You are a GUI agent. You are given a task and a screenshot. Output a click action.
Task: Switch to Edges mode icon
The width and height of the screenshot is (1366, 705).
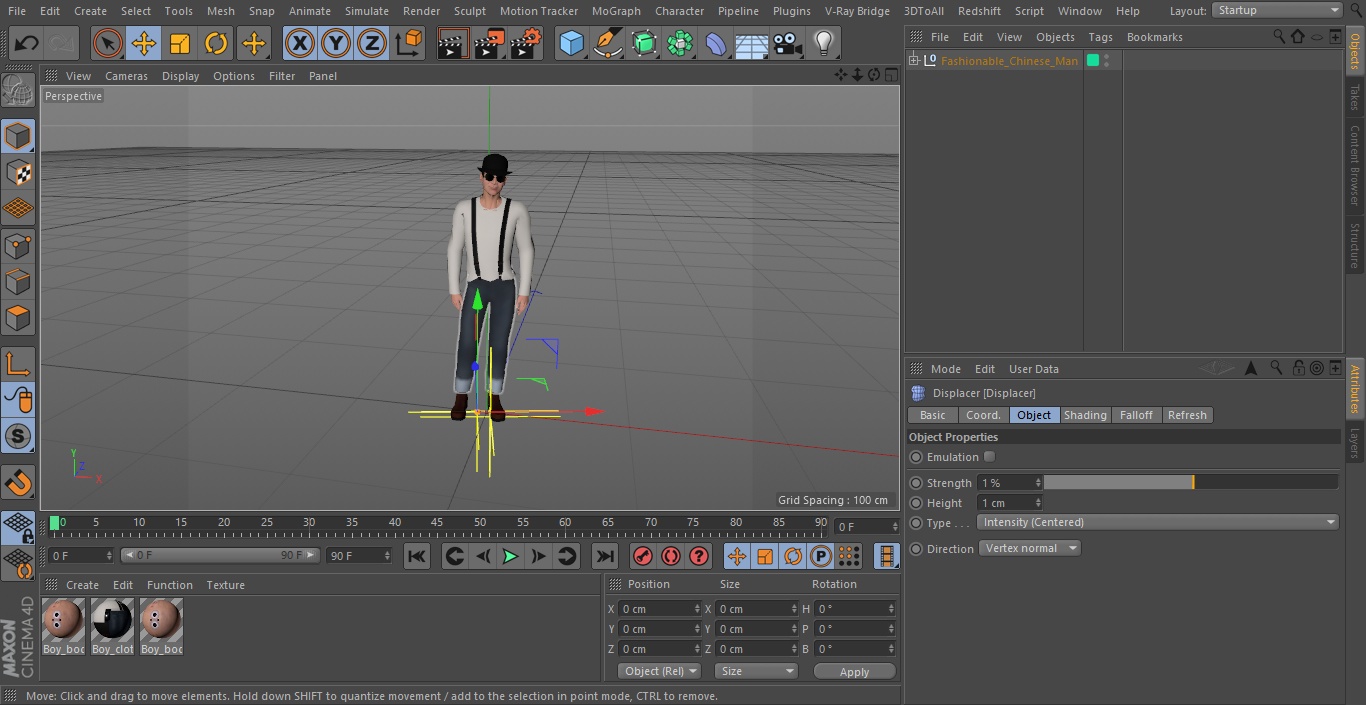pos(18,281)
